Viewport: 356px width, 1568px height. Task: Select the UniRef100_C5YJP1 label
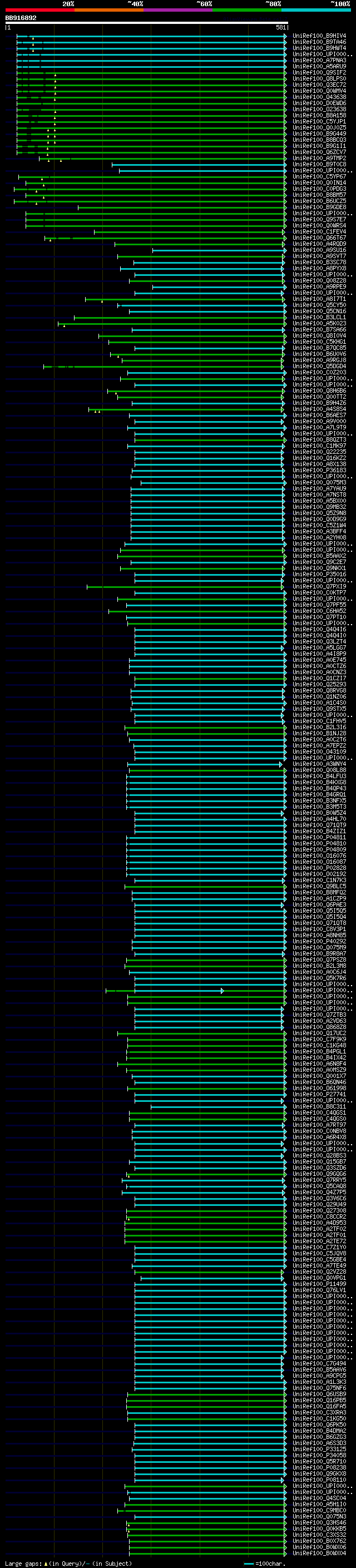coord(319,122)
